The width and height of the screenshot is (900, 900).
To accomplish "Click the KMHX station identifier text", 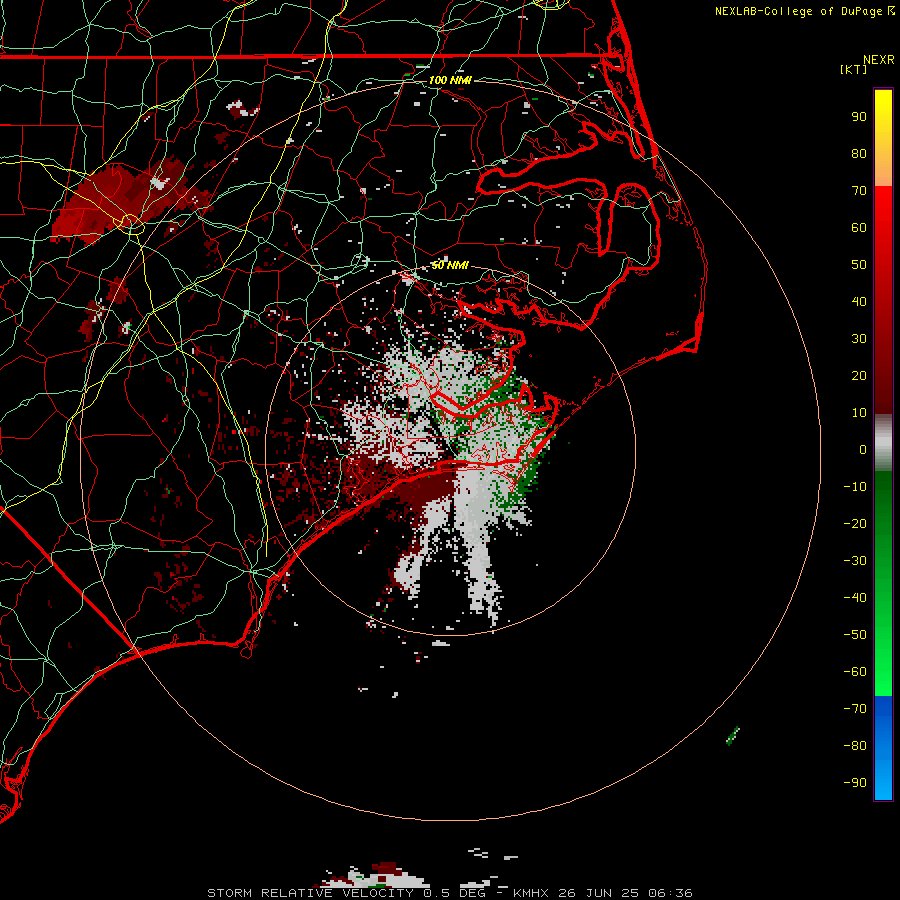I will pos(531,893).
